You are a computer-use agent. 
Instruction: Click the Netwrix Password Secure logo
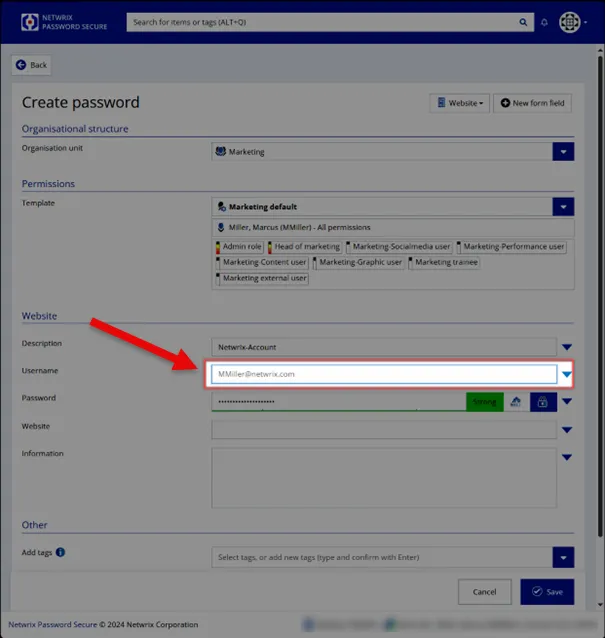coord(64,22)
